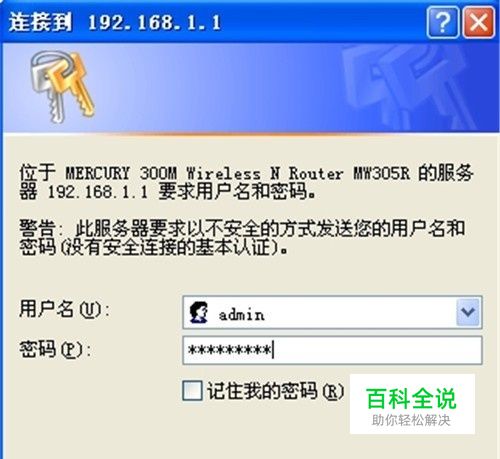Click the 密码(P) label
The width and height of the screenshot is (500, 459).
[55, 349]
